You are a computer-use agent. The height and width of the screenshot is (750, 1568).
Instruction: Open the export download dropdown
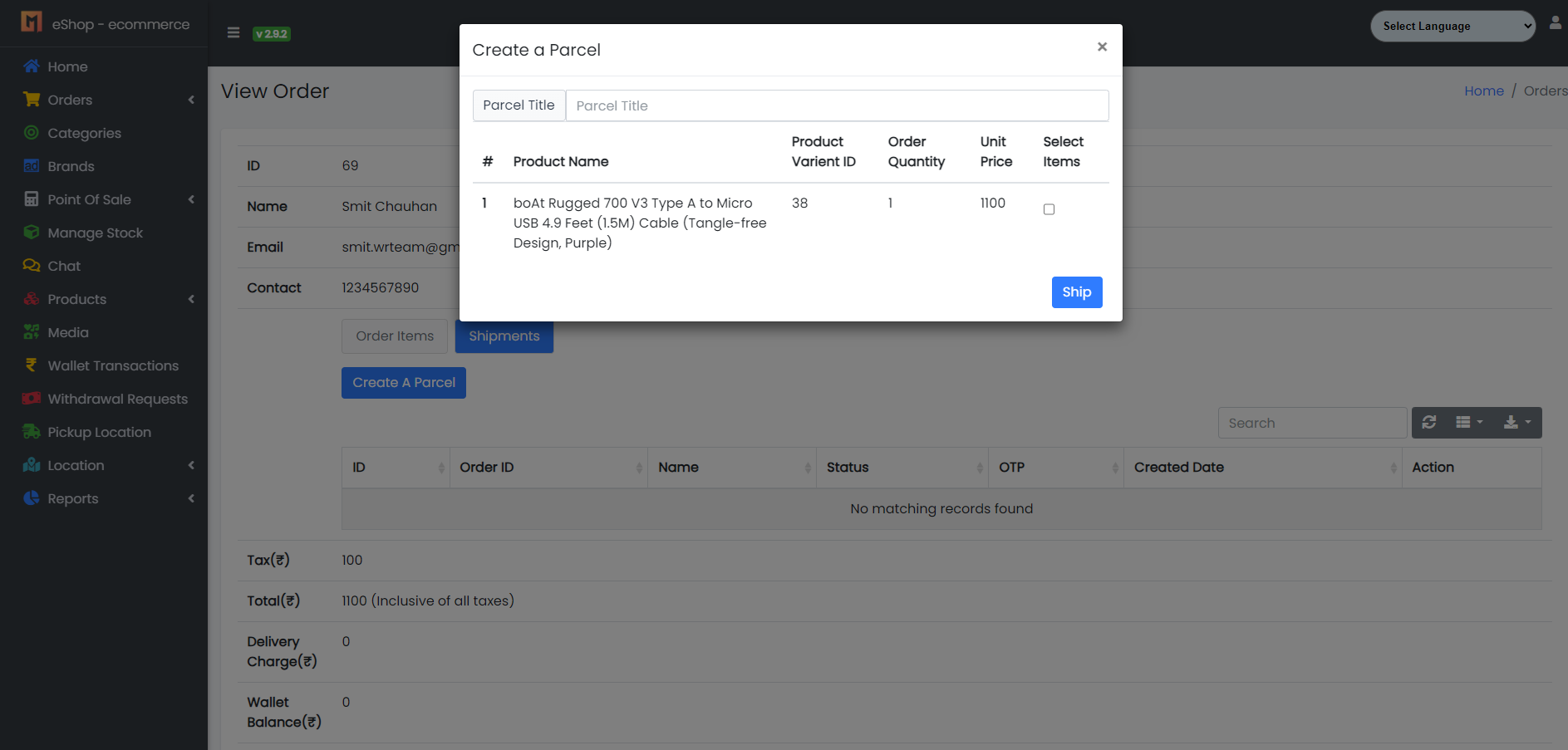[1516, 423]
